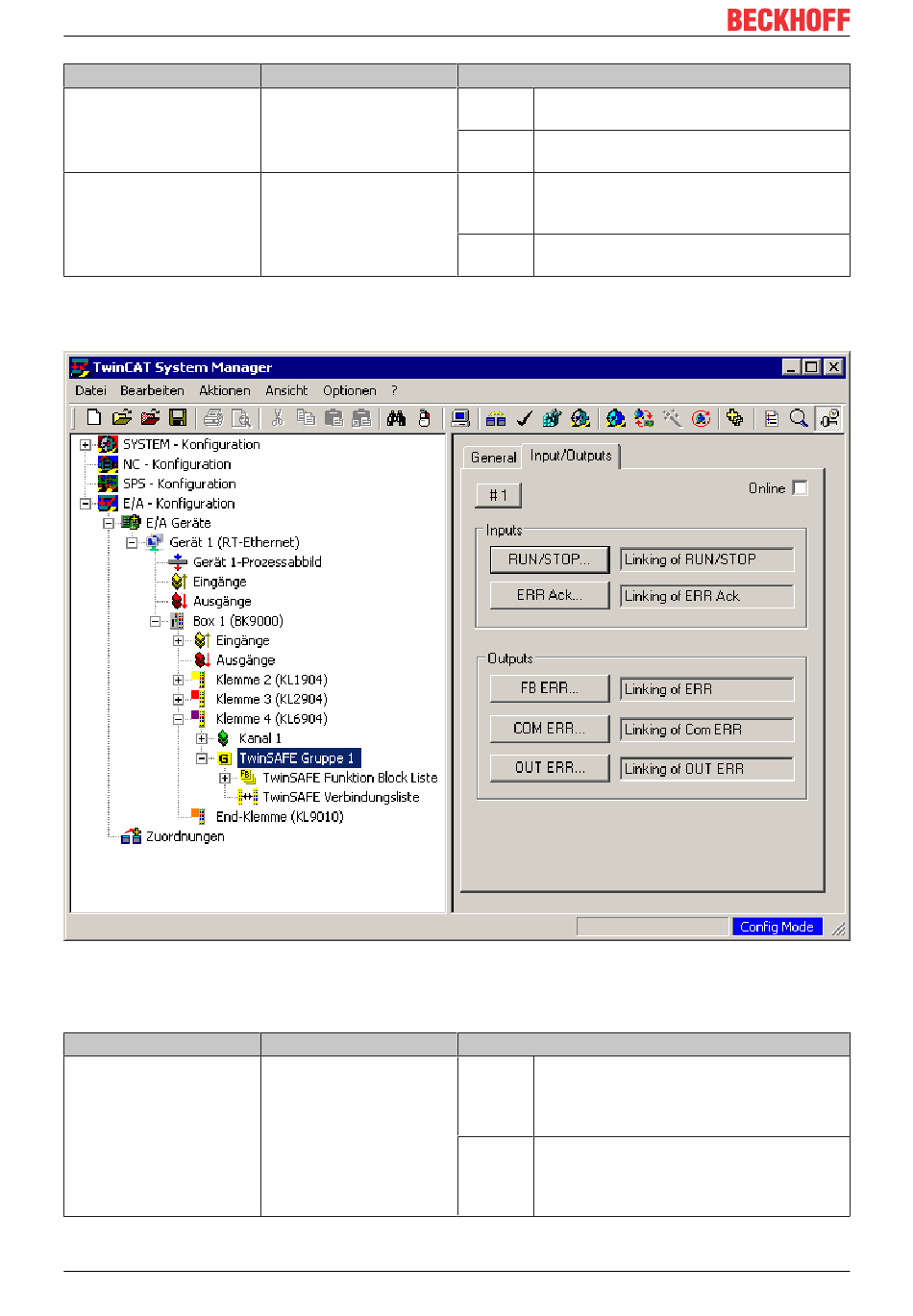Click the ERR Ack... button
This screenshot has width=913, height=1316.
click(549, 595)
